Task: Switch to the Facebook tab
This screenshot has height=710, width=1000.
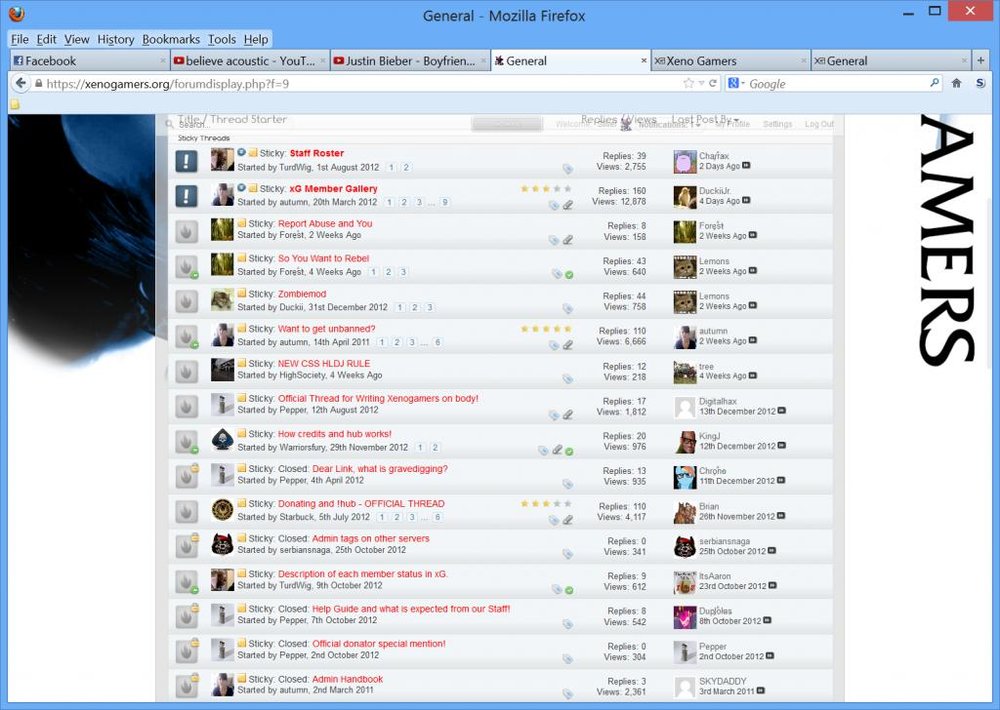Action: [89, 61]
